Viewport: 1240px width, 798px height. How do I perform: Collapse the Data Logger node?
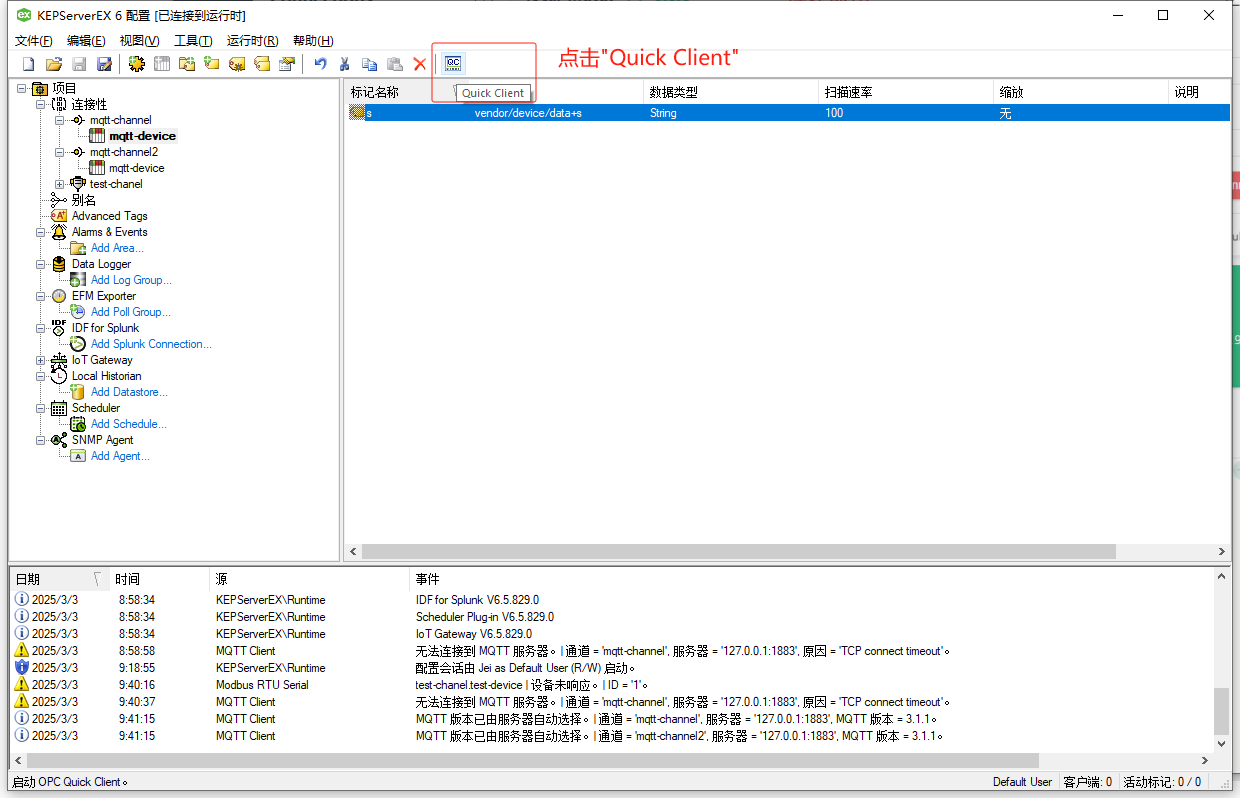coord(41,264)
